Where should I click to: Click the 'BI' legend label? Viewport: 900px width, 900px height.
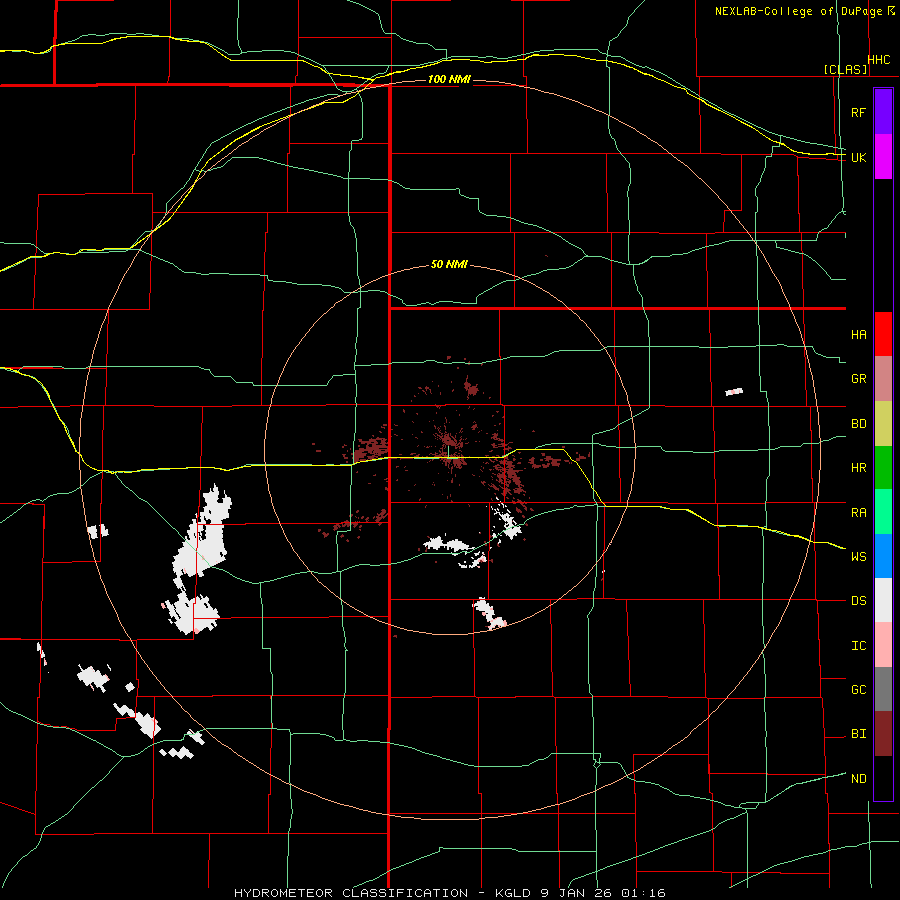click(x=858, y=734)
